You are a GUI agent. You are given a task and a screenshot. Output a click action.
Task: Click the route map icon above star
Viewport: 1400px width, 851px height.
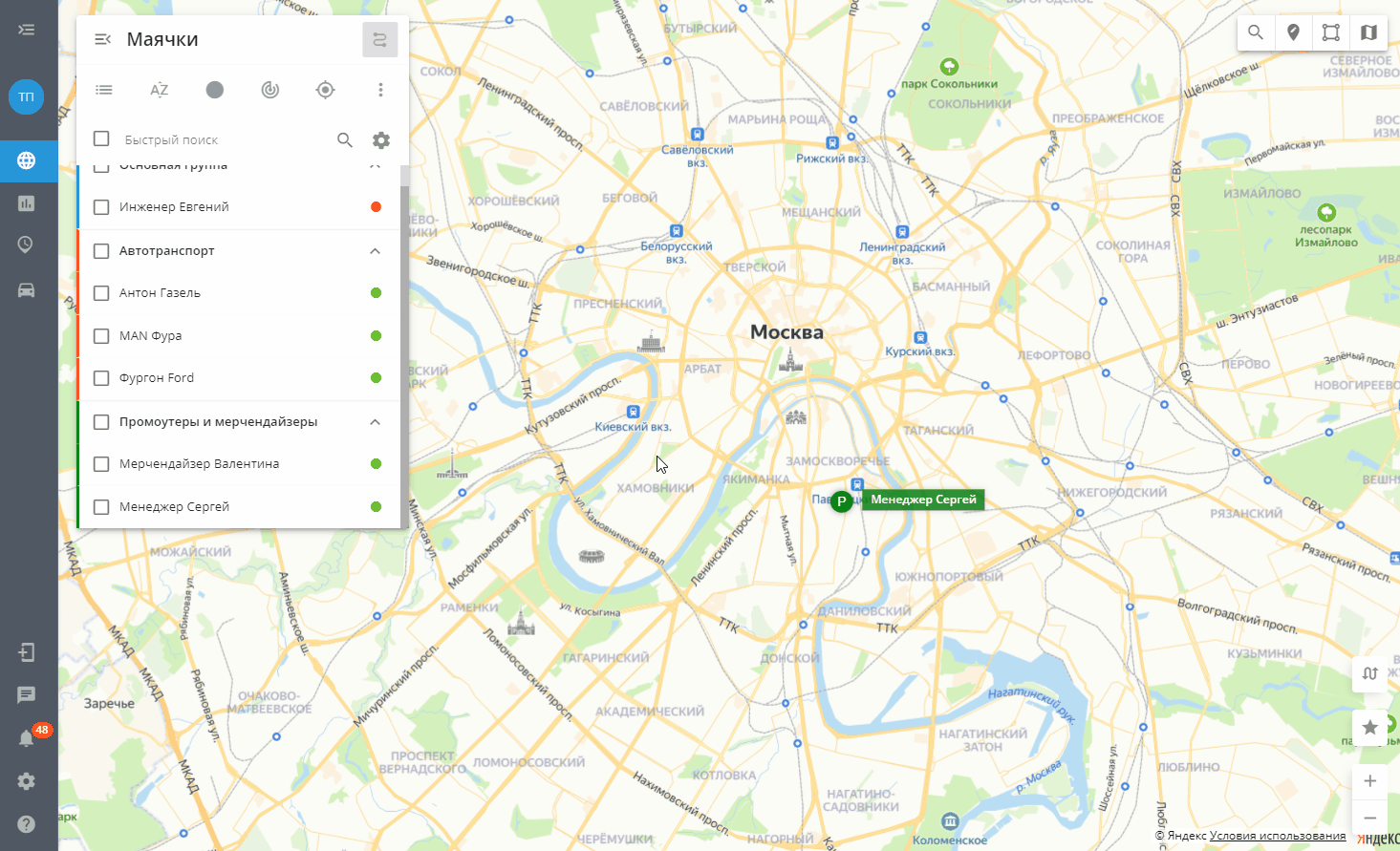pos(1369,673)
